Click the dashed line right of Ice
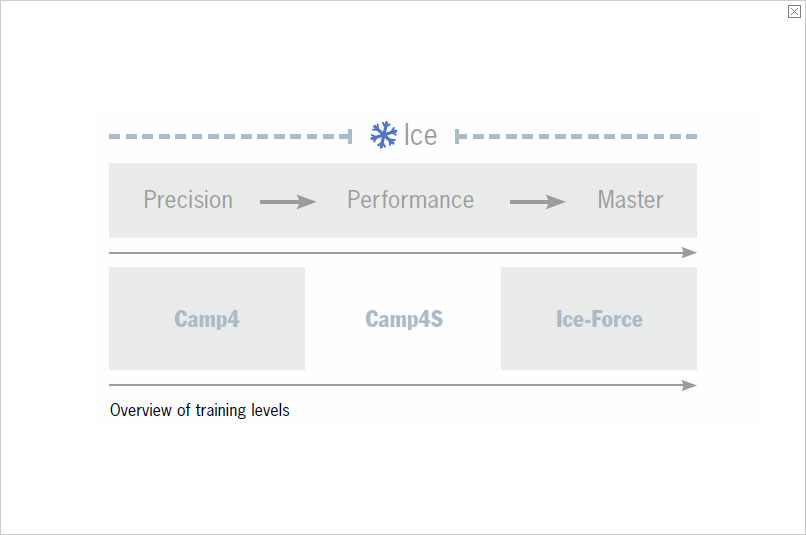This screenshot has width=806, height=535. coord(578,136)
